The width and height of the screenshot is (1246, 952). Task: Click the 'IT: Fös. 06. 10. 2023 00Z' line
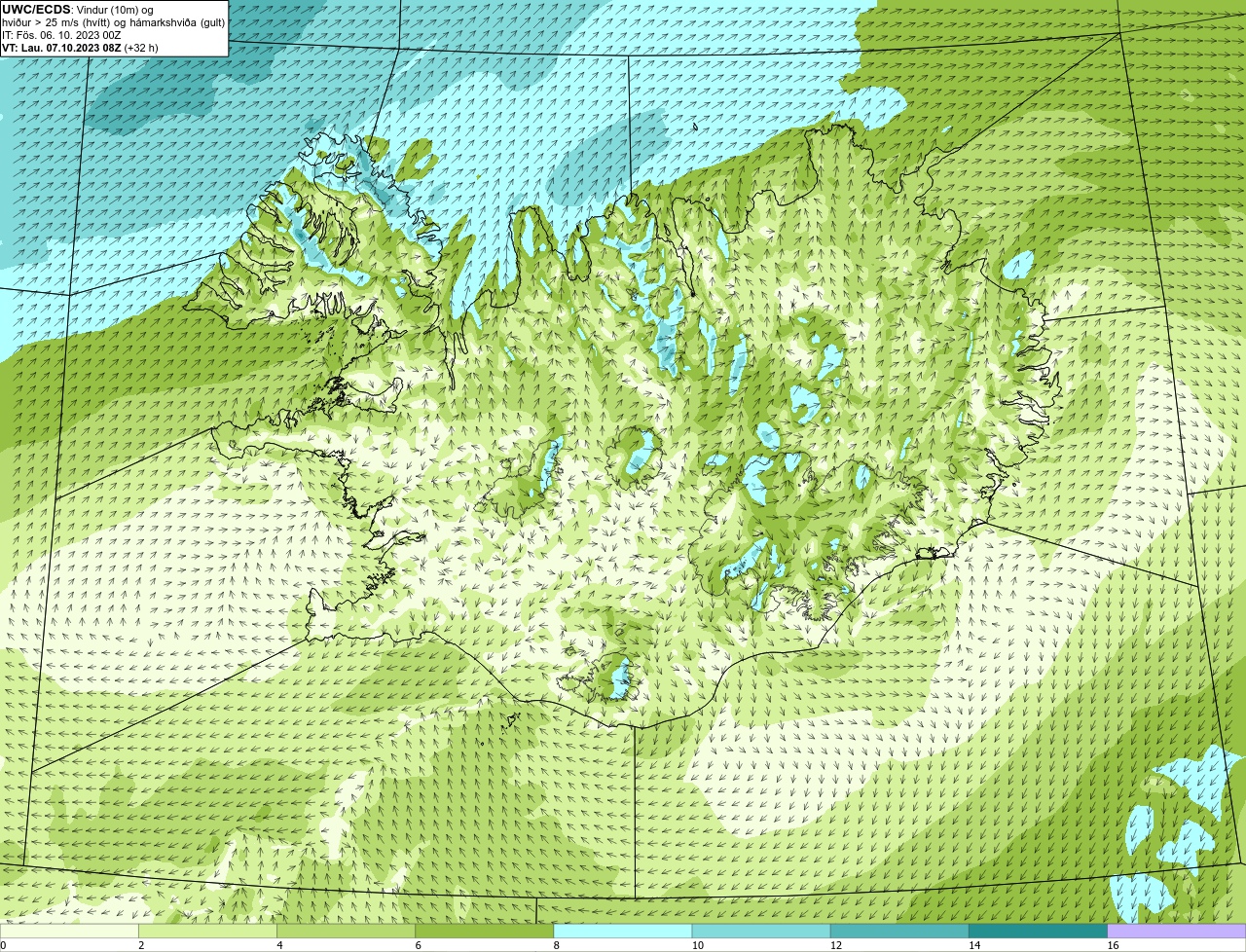61,35
